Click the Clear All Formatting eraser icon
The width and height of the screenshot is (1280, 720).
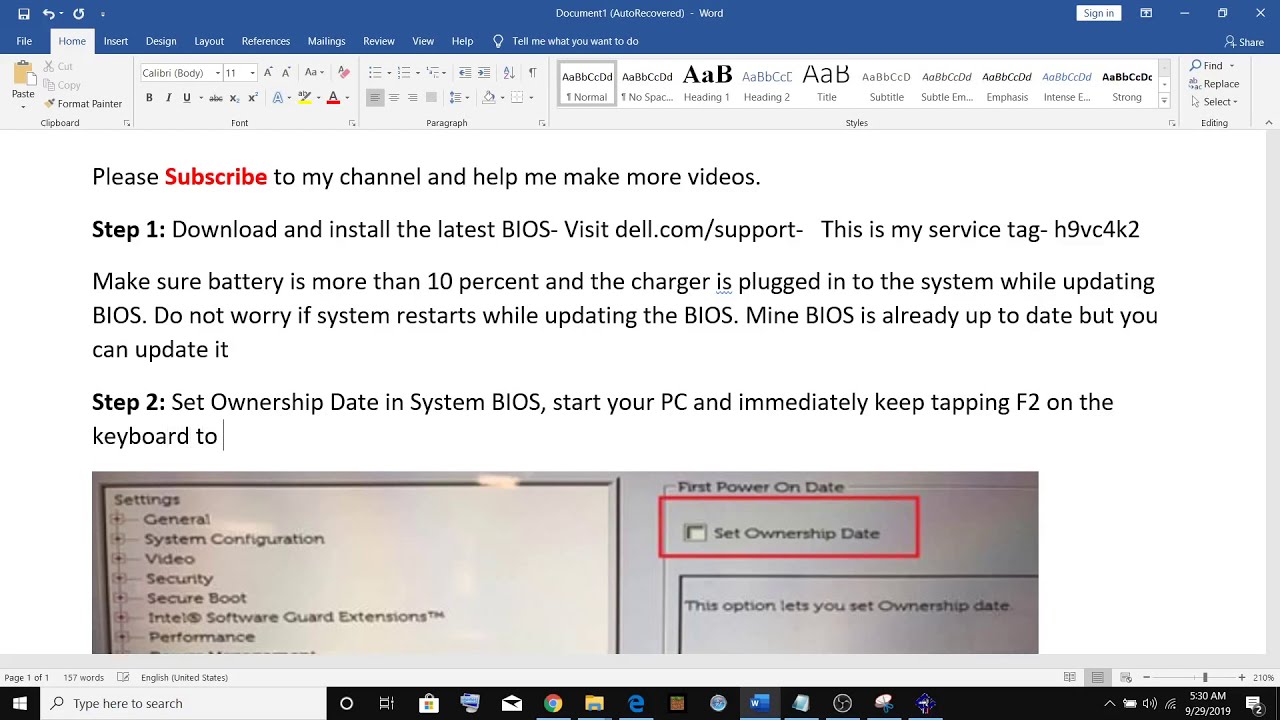(344, 73)
